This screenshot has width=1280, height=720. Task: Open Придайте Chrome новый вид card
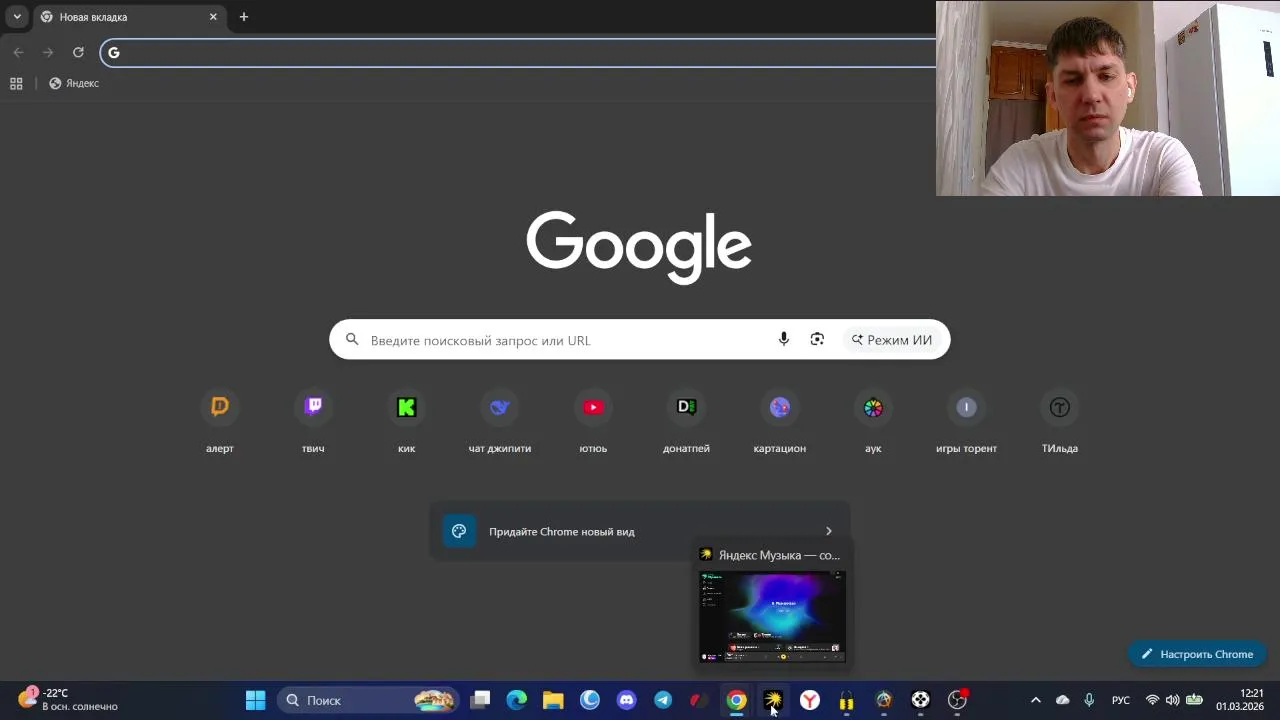pyautogui.click(x=640, y=532)
